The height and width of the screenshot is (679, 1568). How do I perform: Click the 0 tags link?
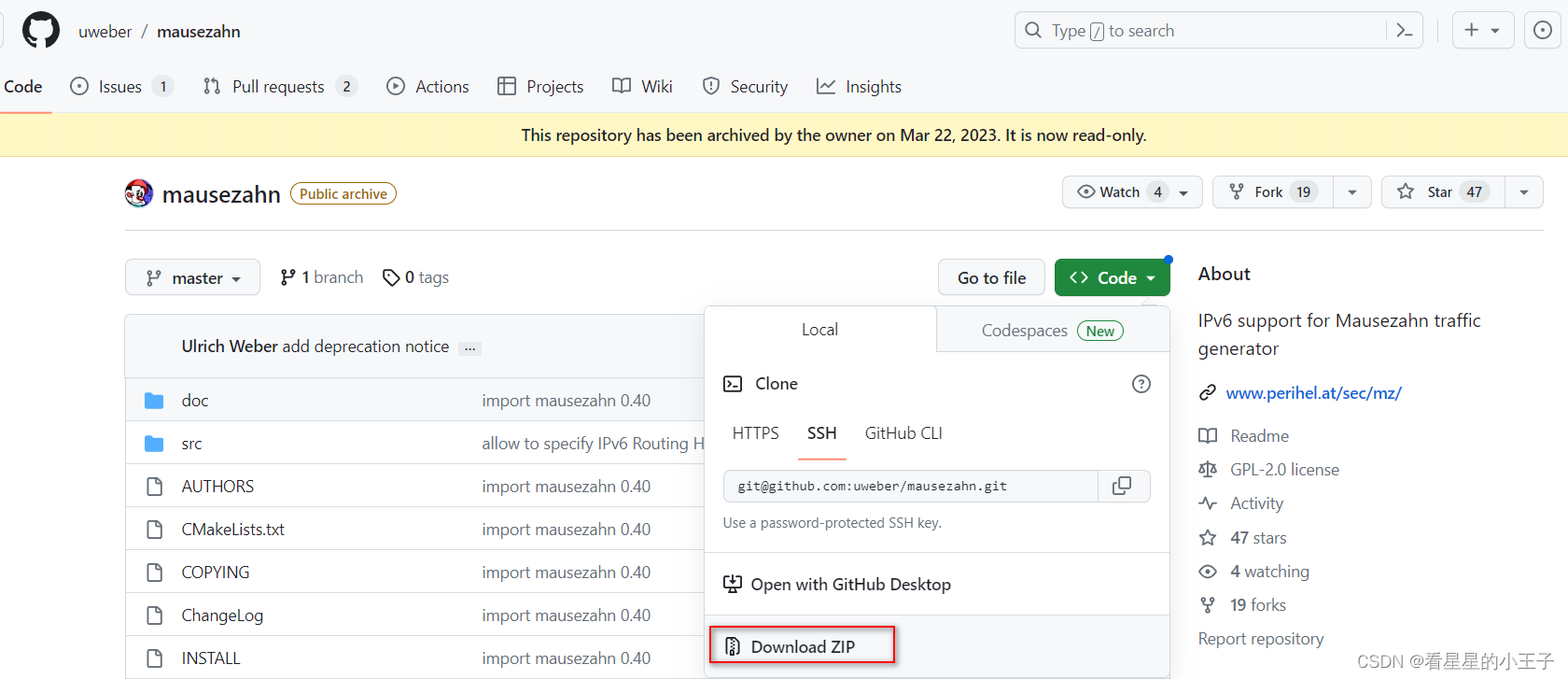coord(416,277)
